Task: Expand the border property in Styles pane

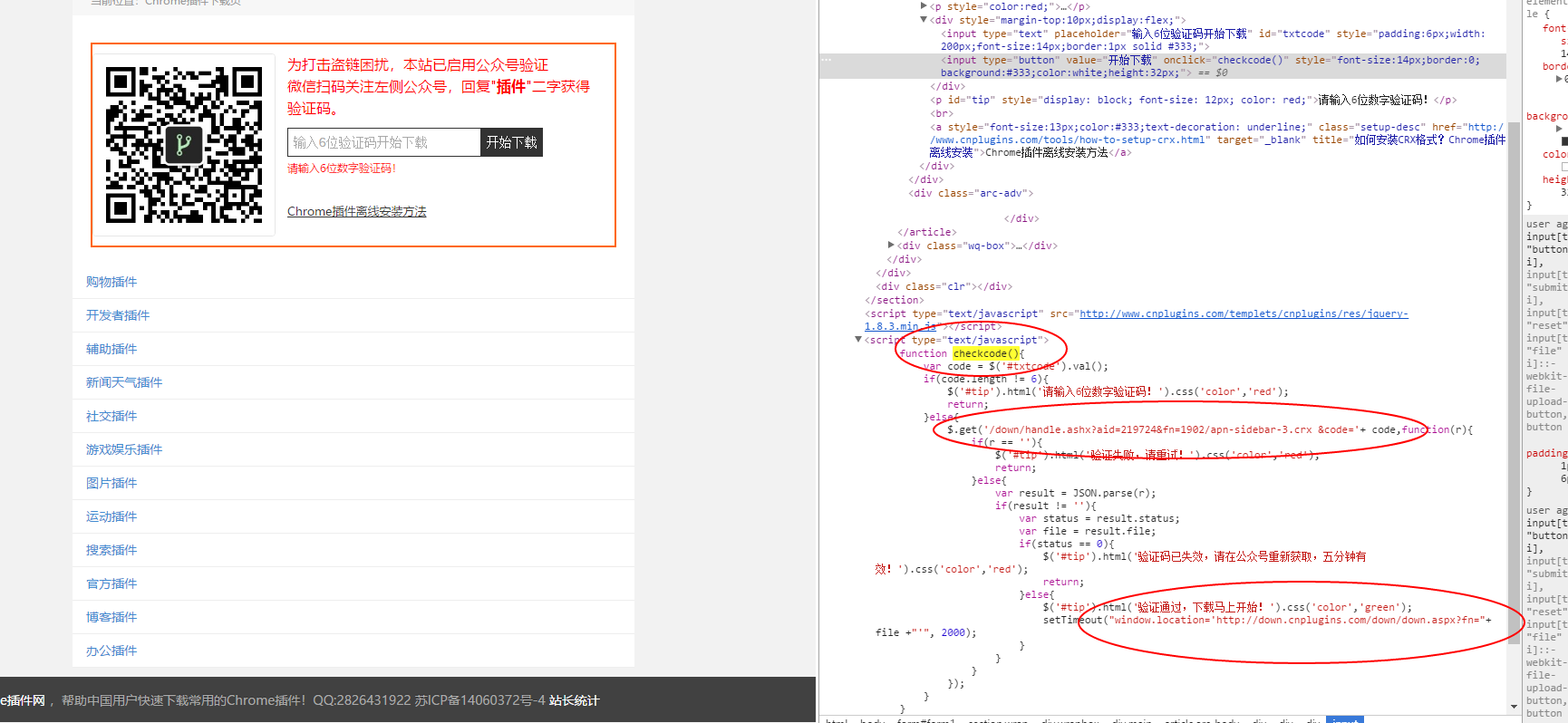Action: (x=1559, y=79)
